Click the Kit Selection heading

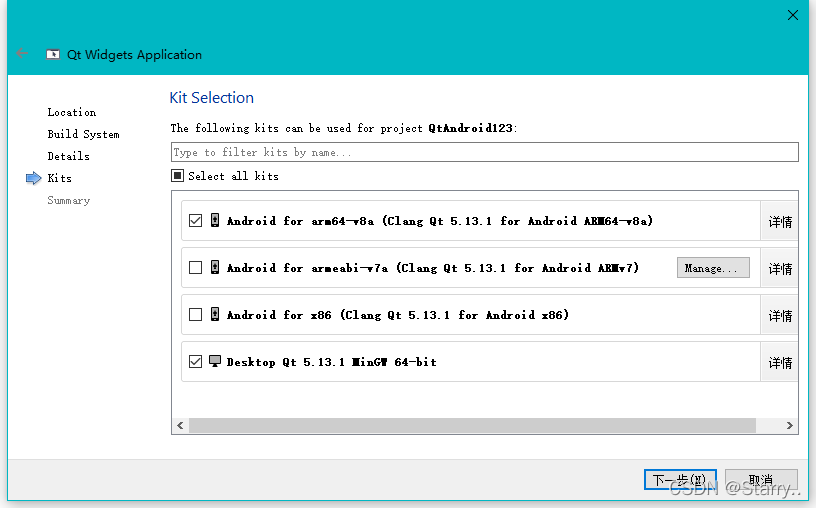click(211, 97)
